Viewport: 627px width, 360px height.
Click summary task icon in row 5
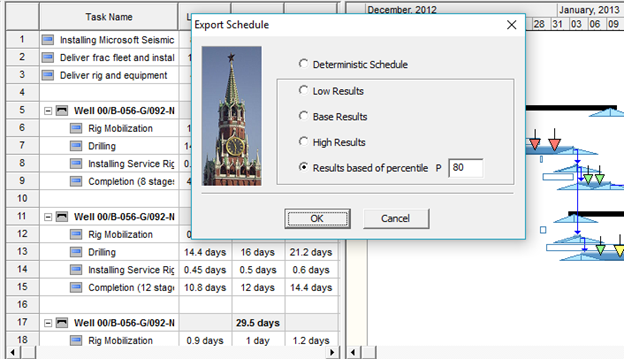click(62, 110)
